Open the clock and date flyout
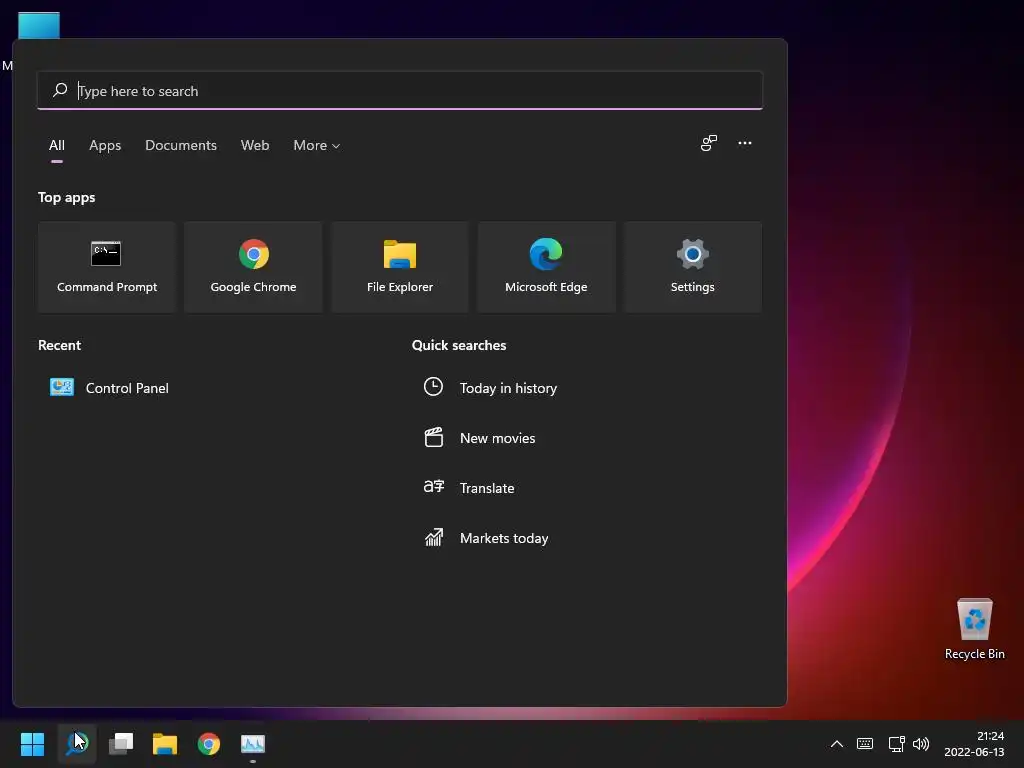Screen dimensions: 1024x768 click(974, 744)
